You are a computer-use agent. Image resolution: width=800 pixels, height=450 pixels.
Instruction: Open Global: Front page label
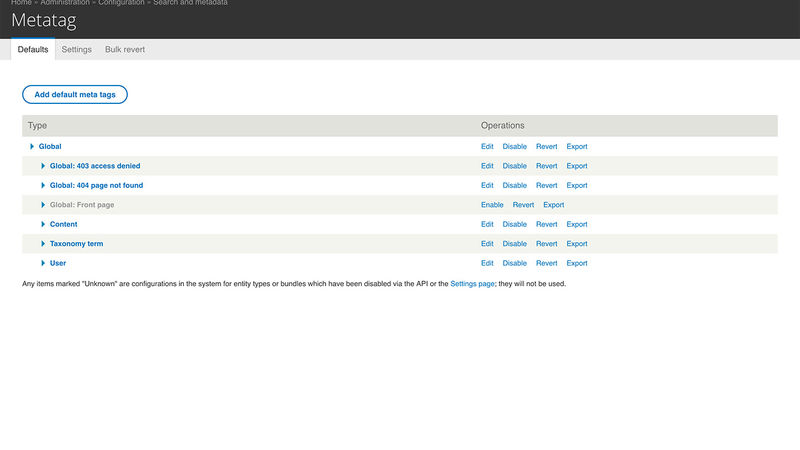pos(82,205)
